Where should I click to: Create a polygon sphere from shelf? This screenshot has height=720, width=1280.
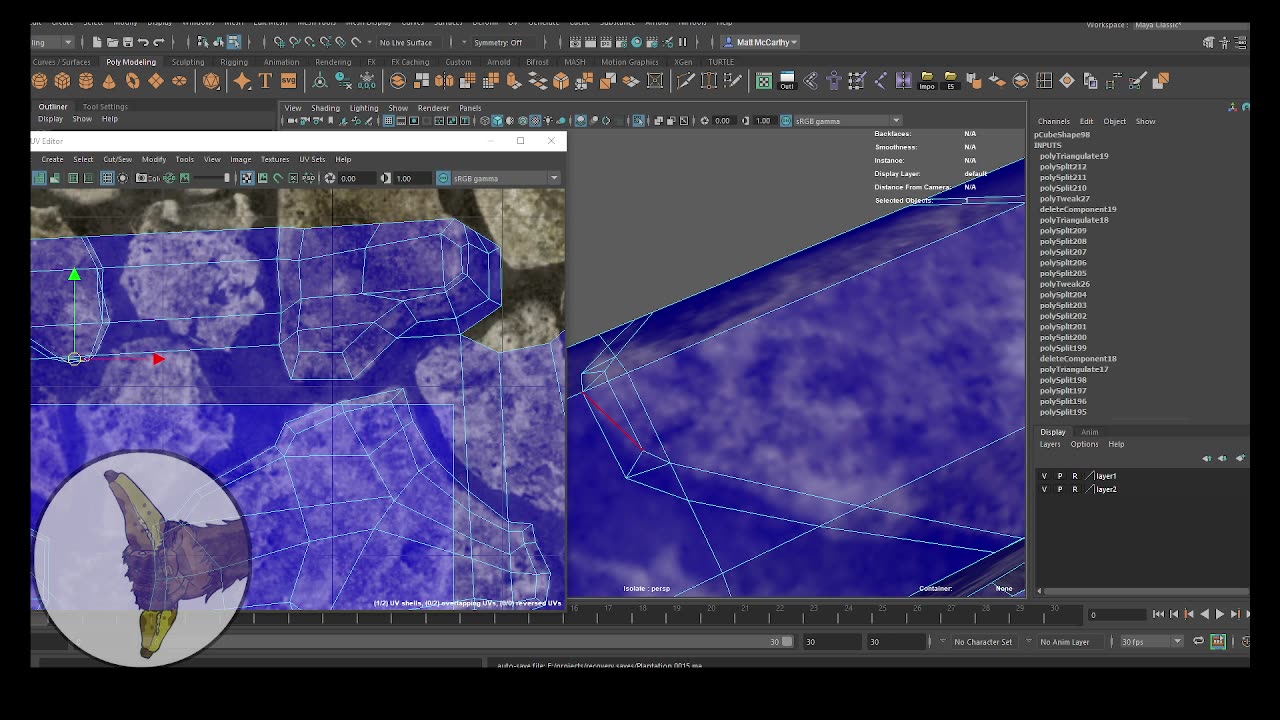pos(39,81)
